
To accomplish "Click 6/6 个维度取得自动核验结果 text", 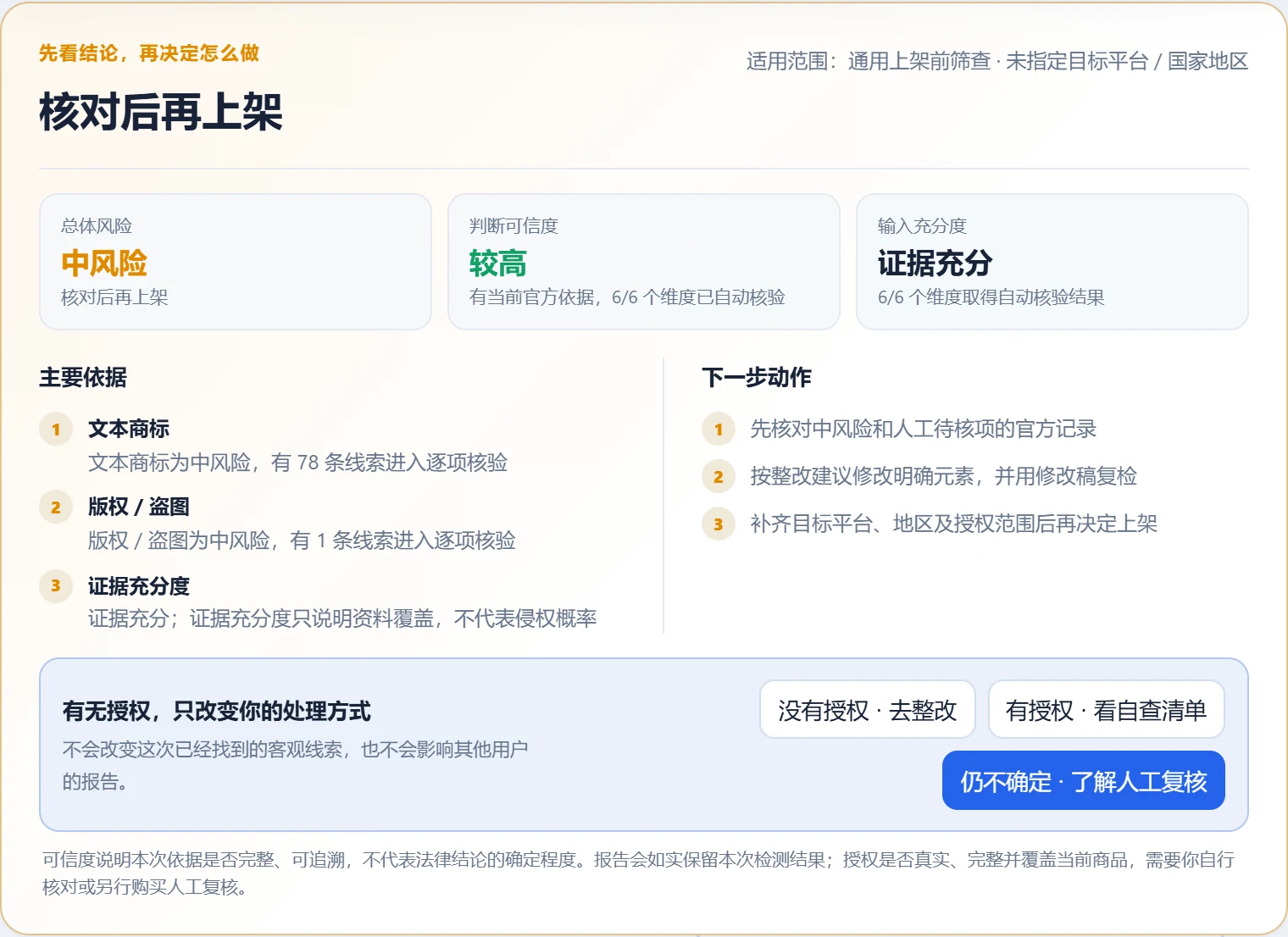I will coord(991,297).
